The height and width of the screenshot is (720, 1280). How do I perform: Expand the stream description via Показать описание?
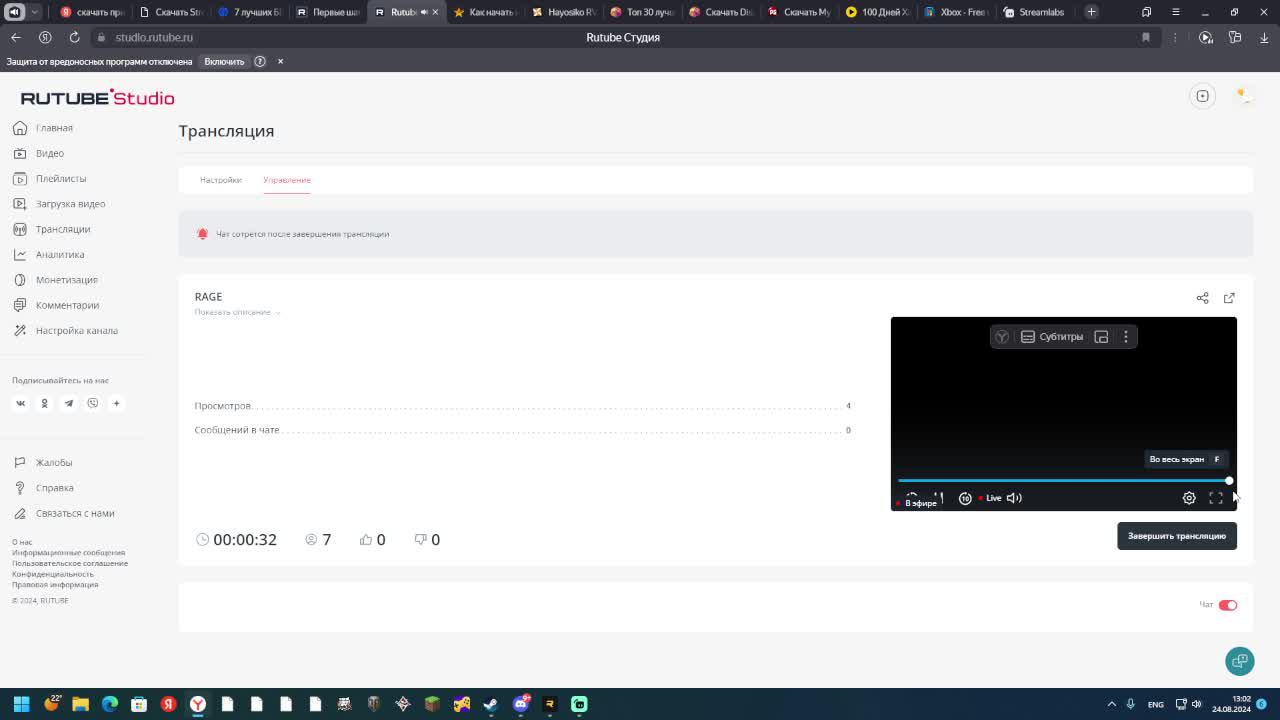237,312
